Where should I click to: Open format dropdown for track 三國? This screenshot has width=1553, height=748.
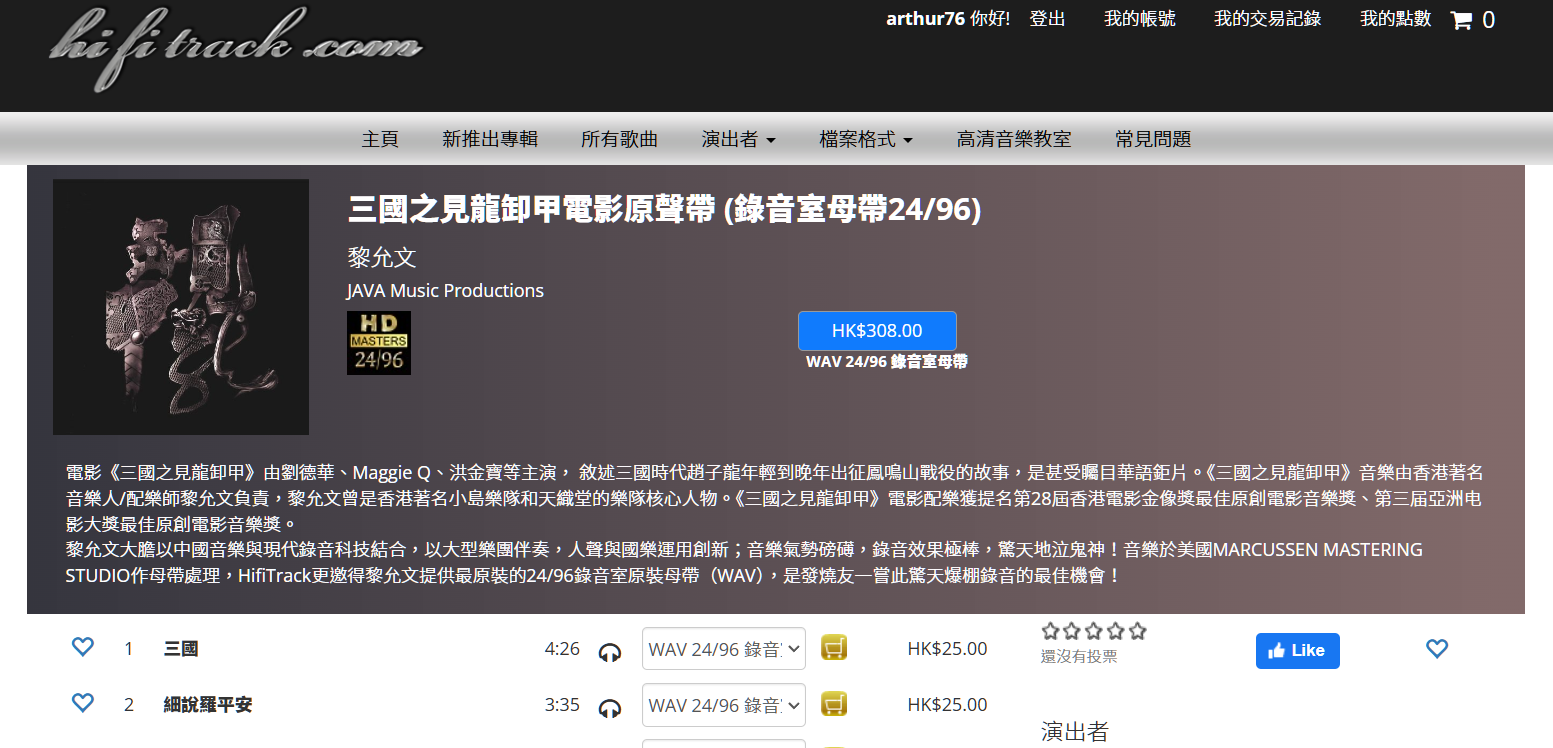(724, 648)
